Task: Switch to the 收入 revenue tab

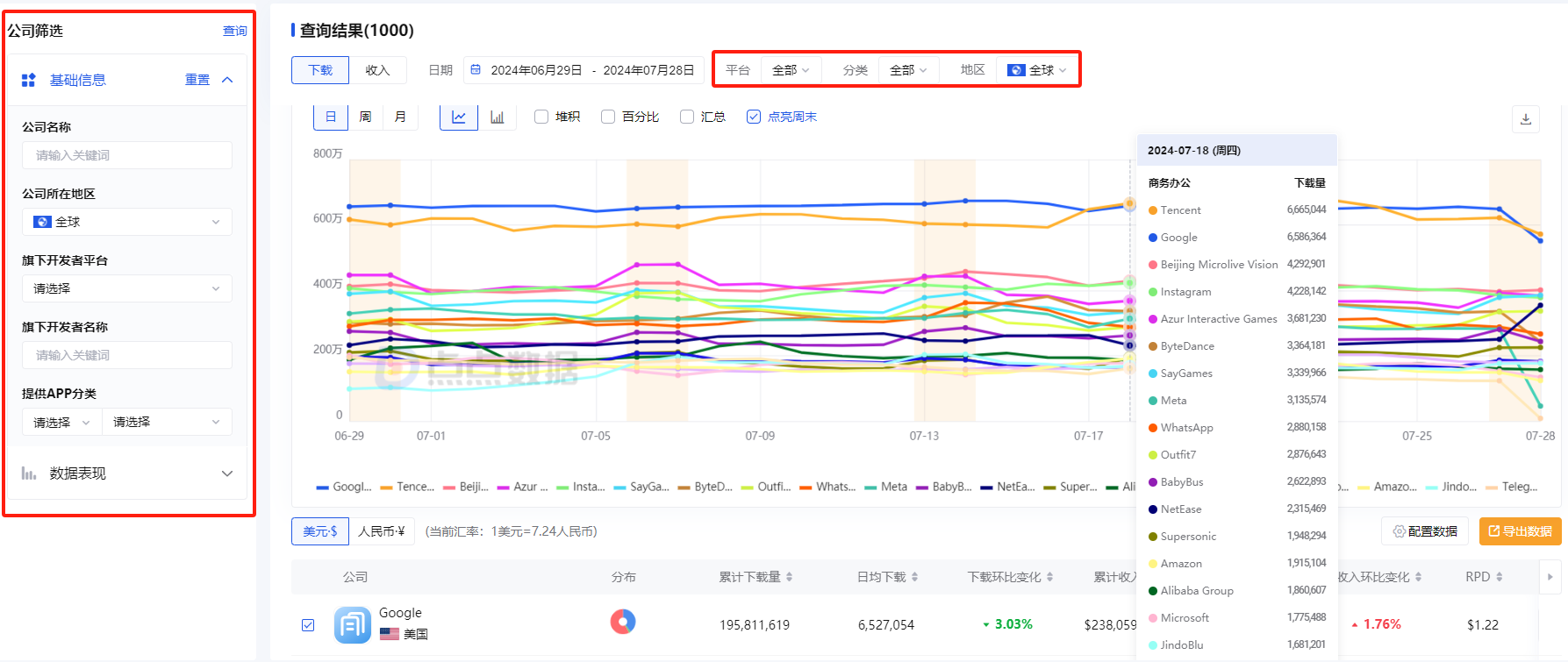Action: 377,70
